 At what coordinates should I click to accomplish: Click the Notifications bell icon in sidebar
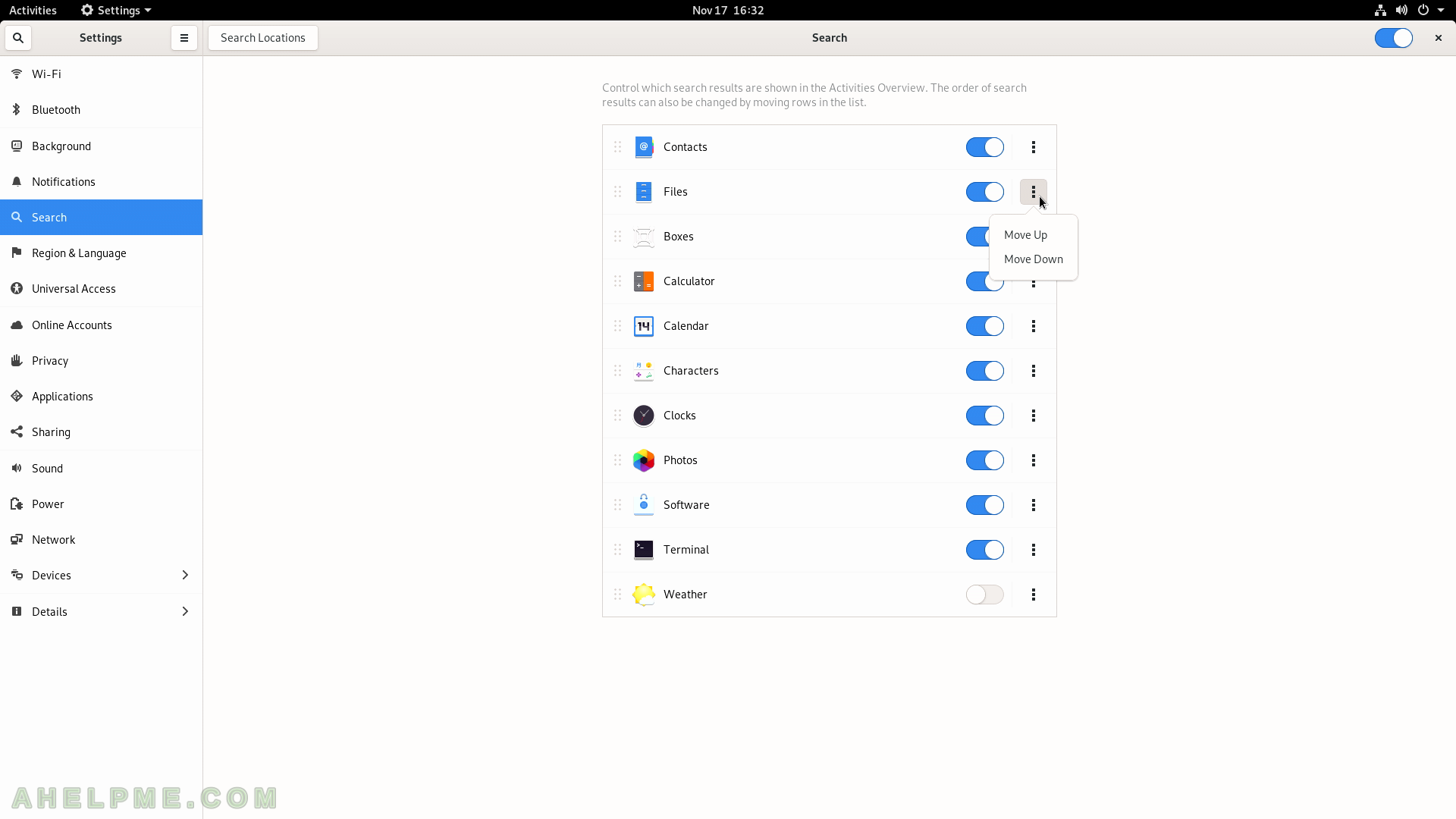pos(17,182)
